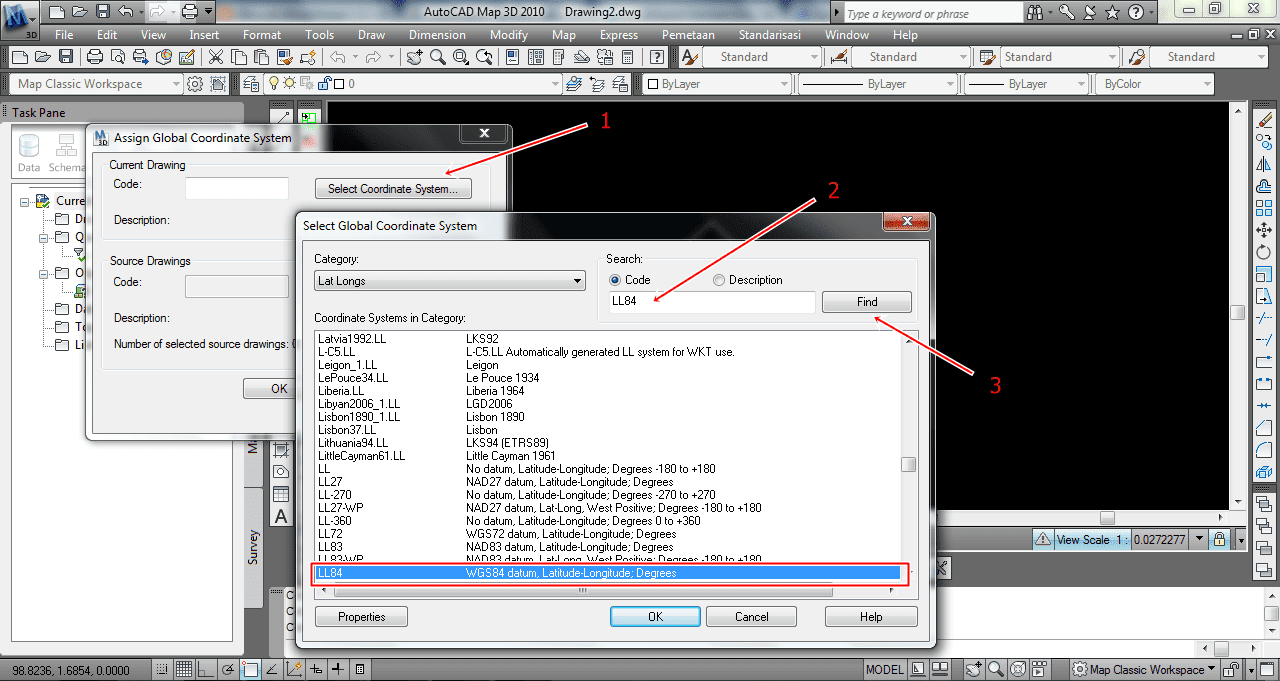
Task: Select the Move tool in Modify toolbar
Action: (x=1264, y=230)
